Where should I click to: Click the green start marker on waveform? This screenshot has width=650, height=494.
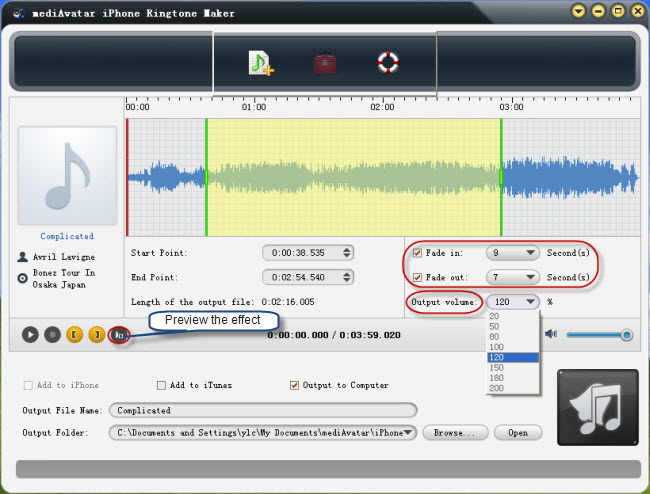point(206,177)
